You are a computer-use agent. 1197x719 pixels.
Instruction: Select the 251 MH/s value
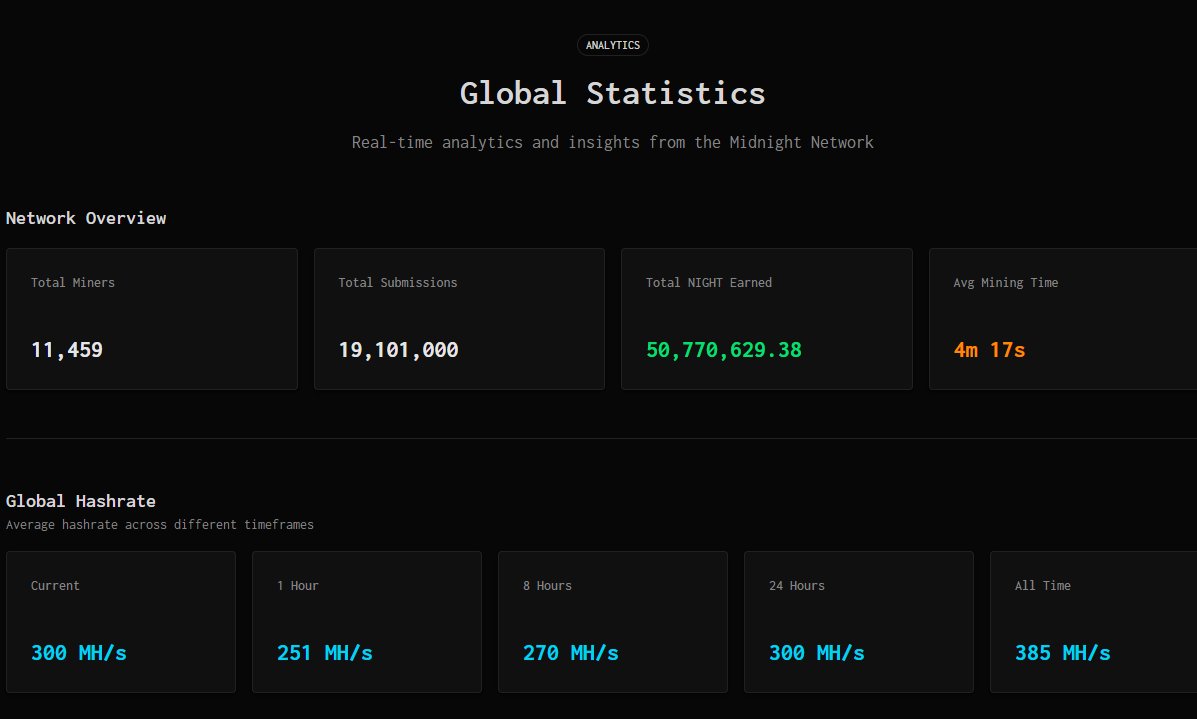pyautogui.click(x=324, y=653)
